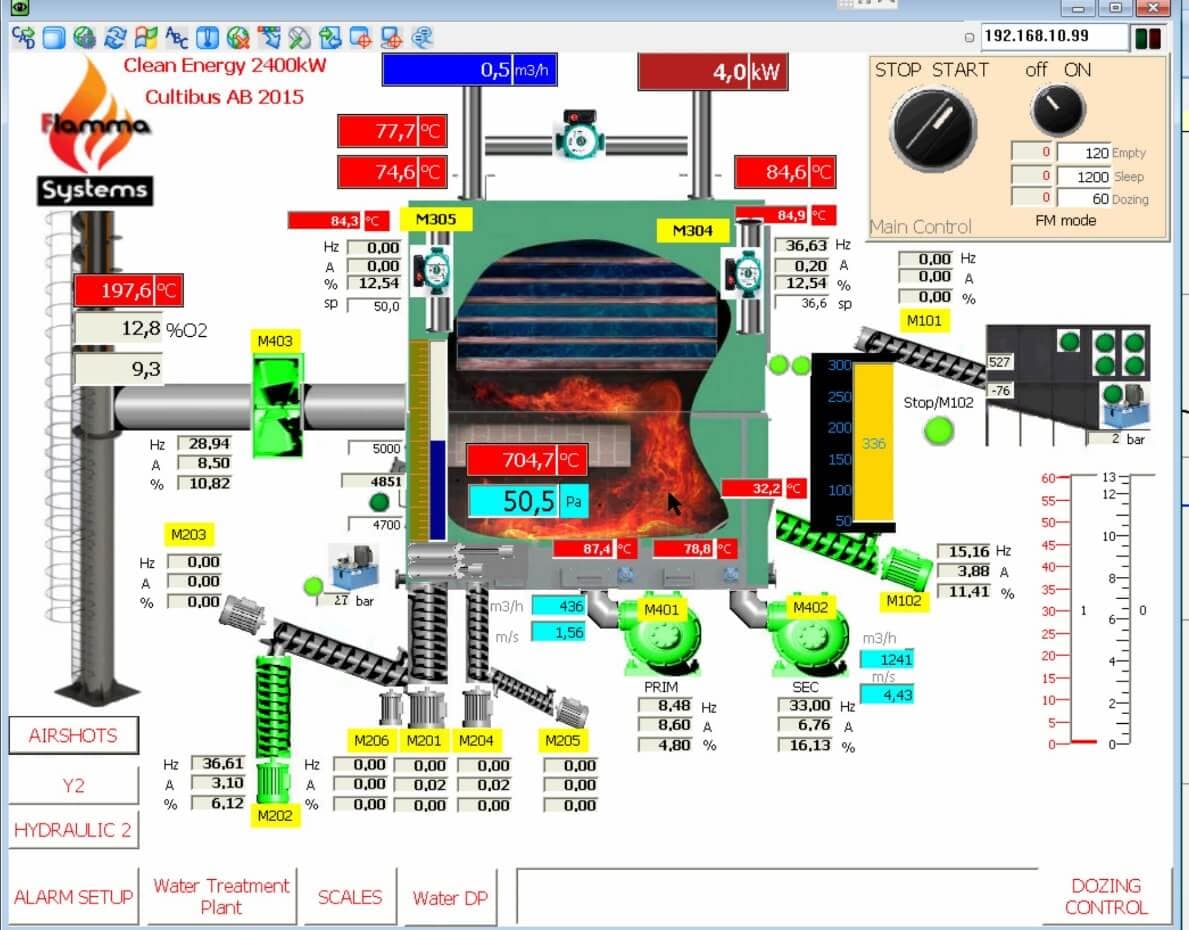1189x930 pixels.
Task: Turn the STOP/START main control knob
Action: [933, 128]
